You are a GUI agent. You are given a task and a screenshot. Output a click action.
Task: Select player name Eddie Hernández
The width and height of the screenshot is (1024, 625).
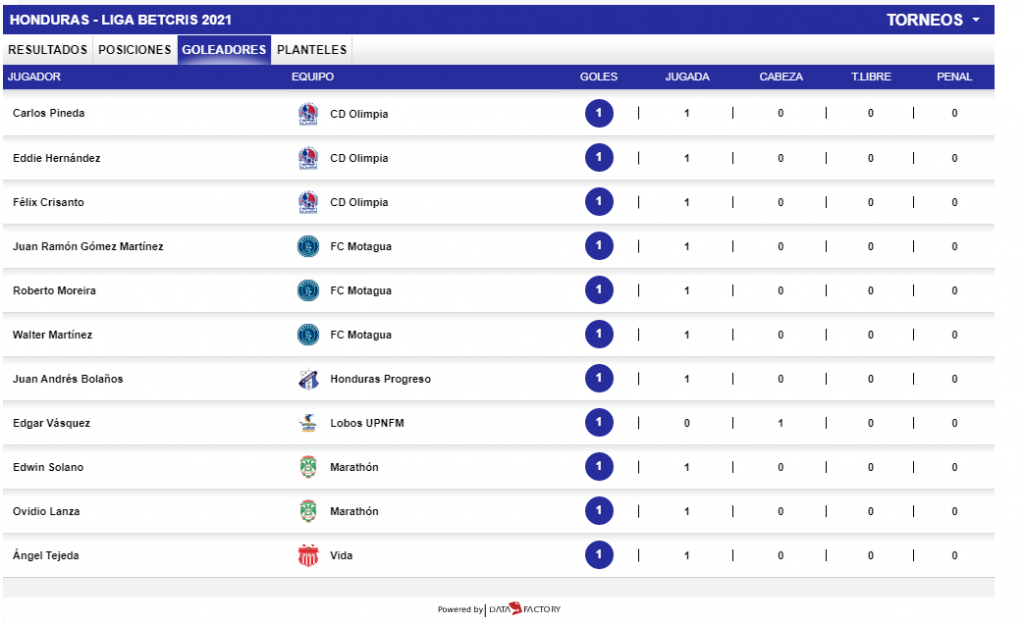[57, 158]
